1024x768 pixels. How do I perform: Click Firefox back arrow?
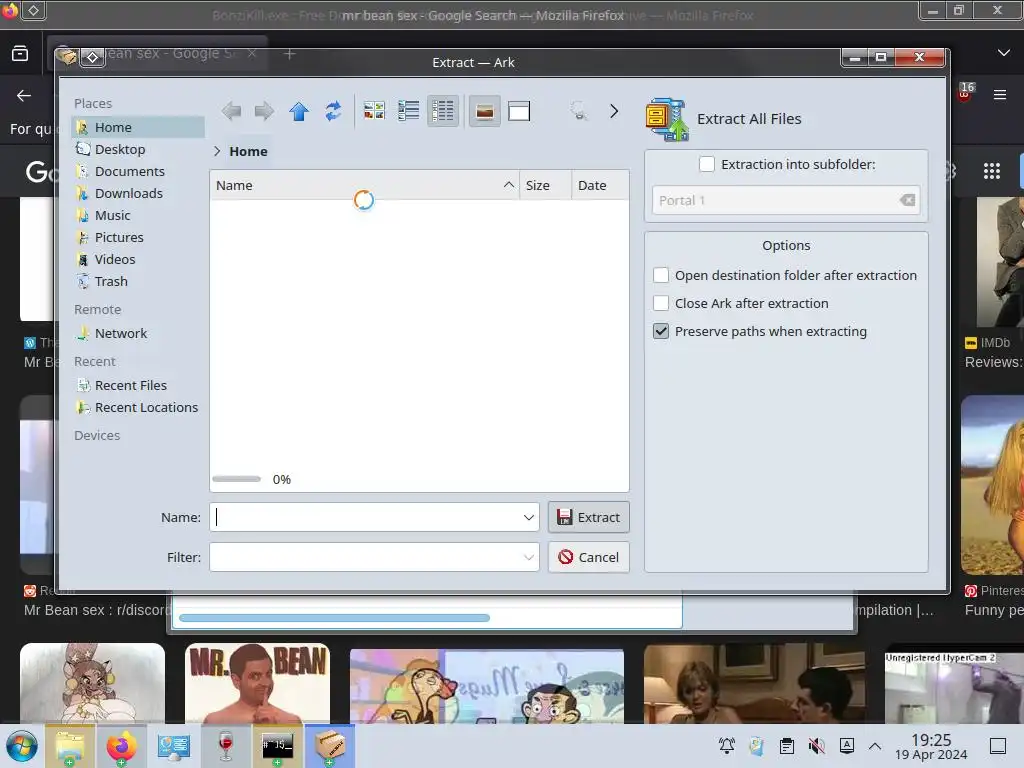click(24, 96)
